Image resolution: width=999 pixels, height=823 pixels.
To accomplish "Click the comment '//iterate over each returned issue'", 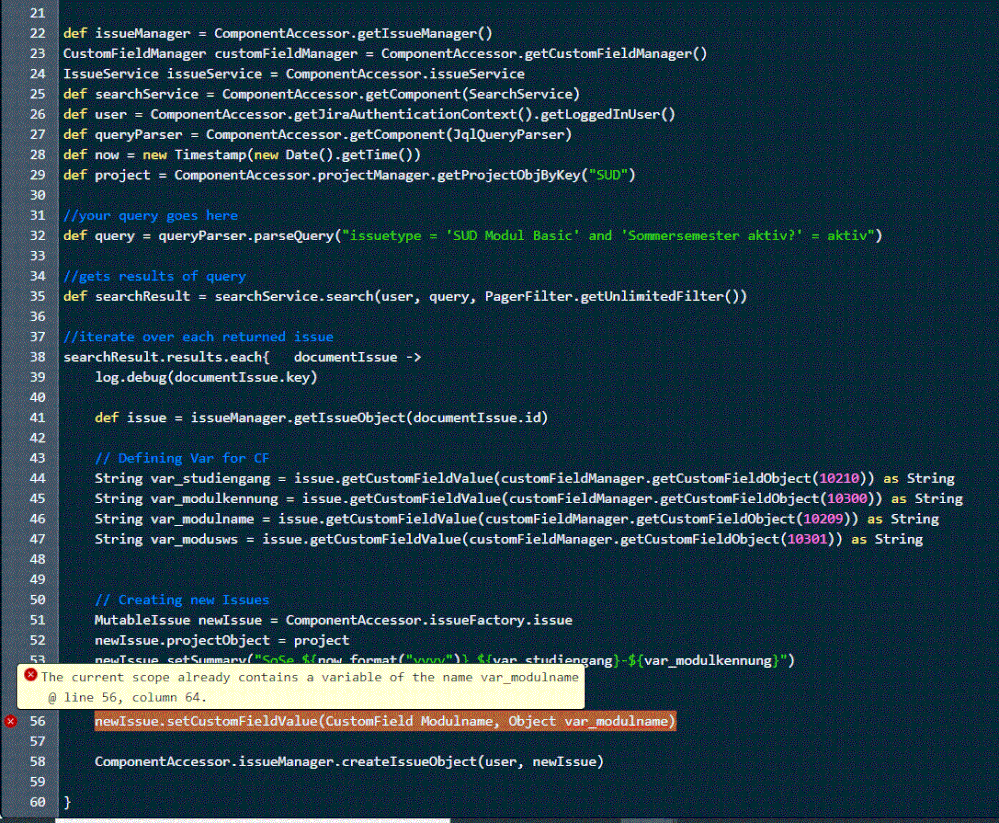I will [x=198, y=336].
